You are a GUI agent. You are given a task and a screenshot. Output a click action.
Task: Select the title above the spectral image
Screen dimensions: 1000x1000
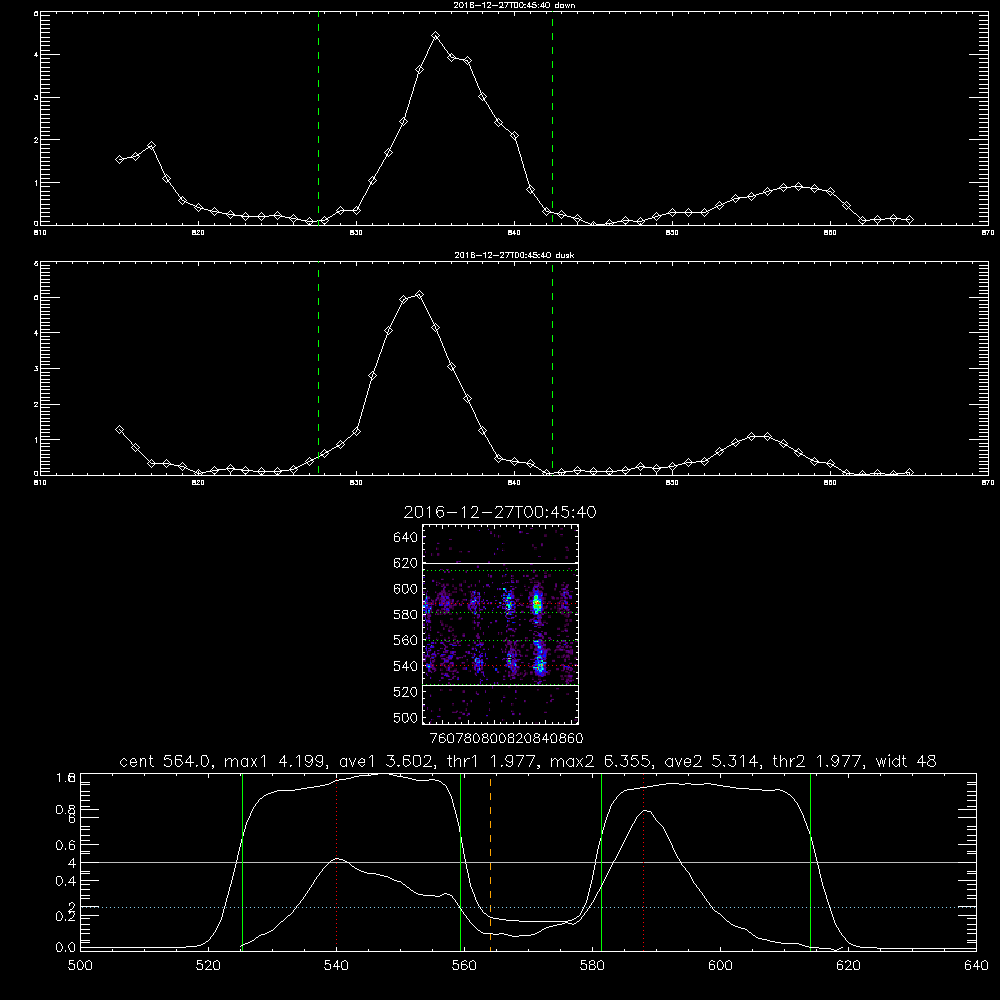(x=500, y=512)
